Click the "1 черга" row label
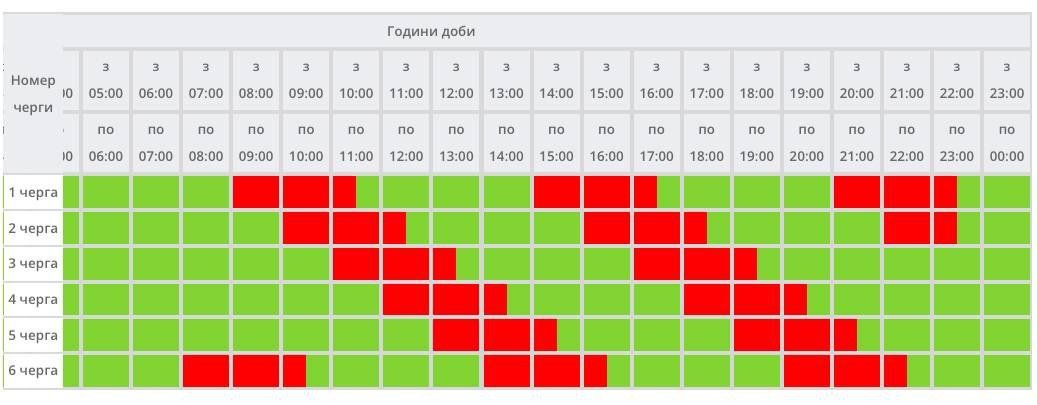 [33, 192]
